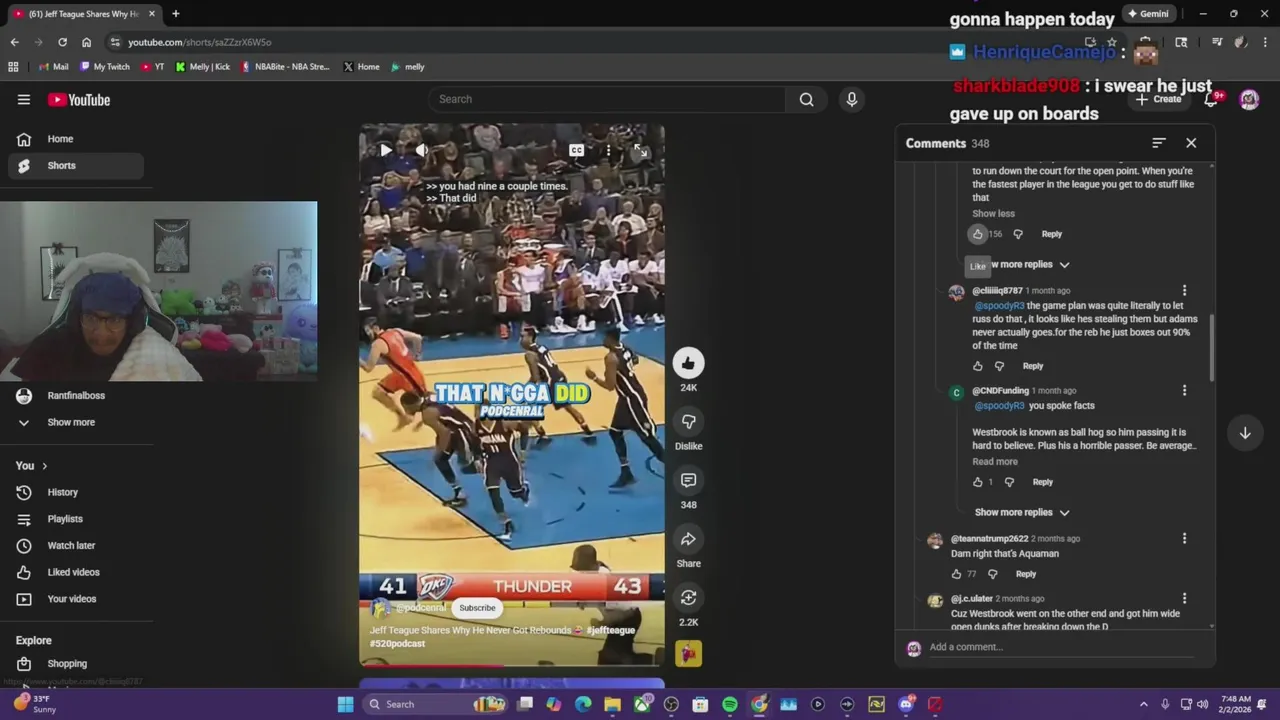1280x720 pixels.
Task: Reply to the comment with 156 likes
Action: 1052,234
